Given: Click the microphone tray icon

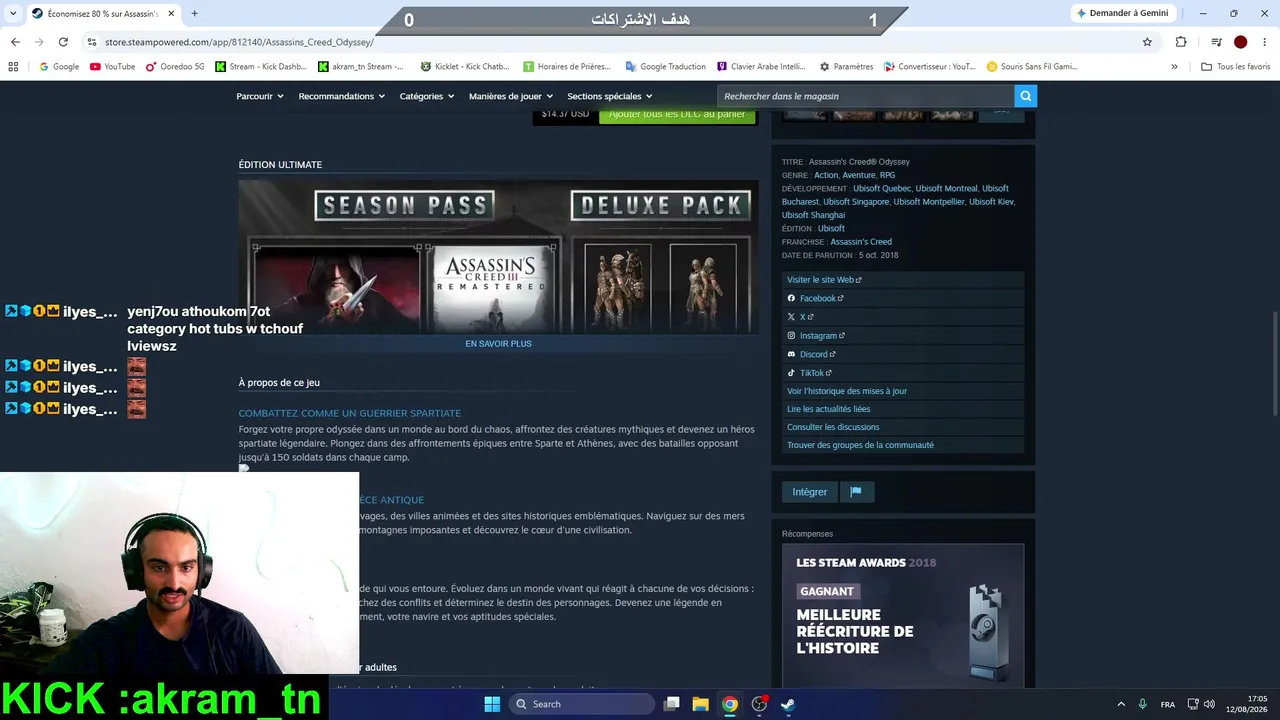Looking at the screenshot, I should tap(1142, 704).
